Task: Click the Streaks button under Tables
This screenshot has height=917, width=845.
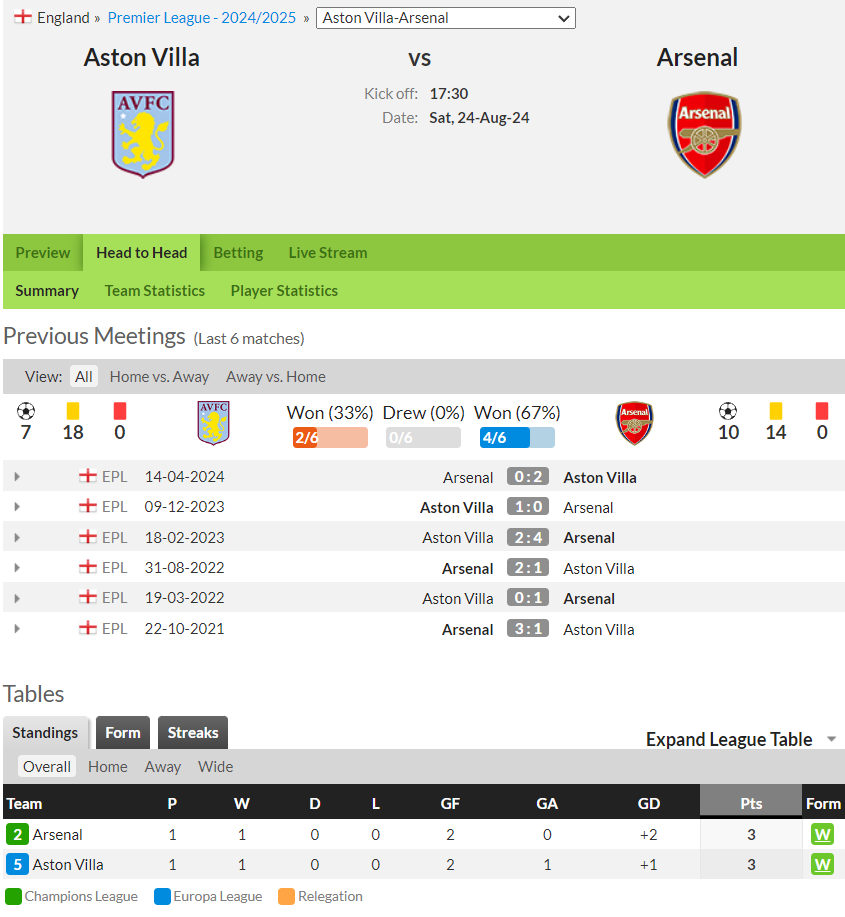Action: point(193,733)
